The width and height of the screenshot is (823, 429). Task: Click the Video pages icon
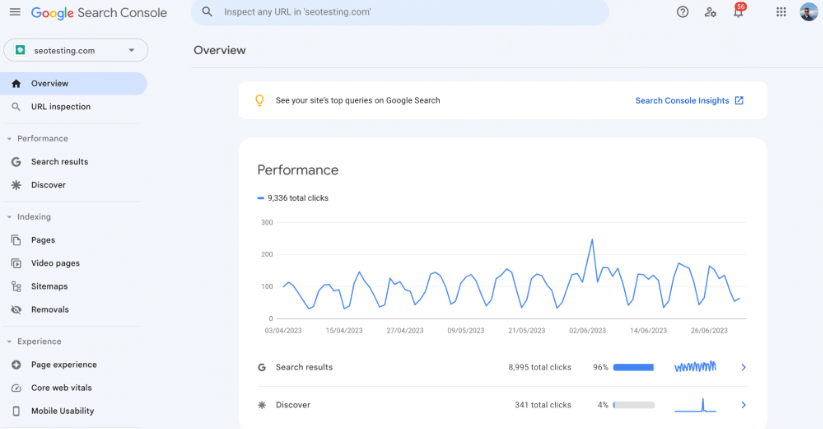coord(16,263)
